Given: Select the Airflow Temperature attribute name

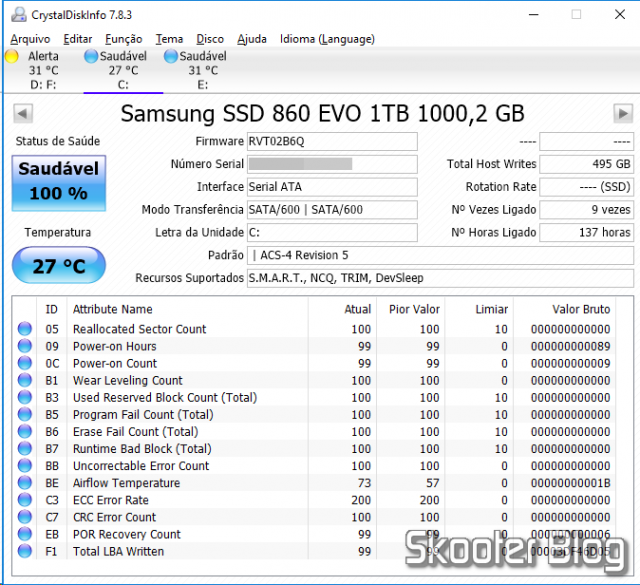Looking at the screenshot, I should (127, 483).
